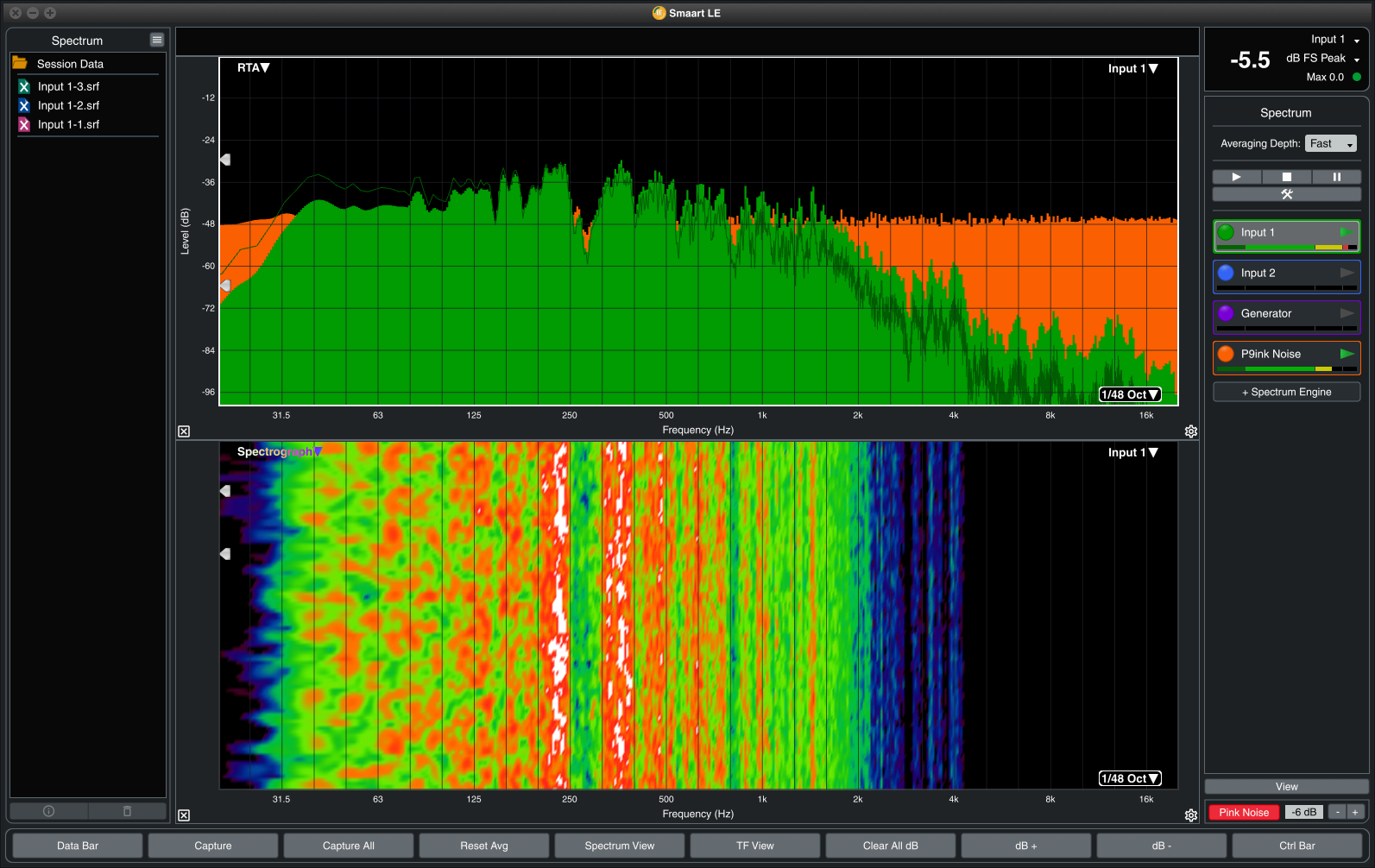The image size is (1375, 868).
Task: Open the Spectrograph graph type dropdown
Action: pyautogui.click(x=279, y=451)
